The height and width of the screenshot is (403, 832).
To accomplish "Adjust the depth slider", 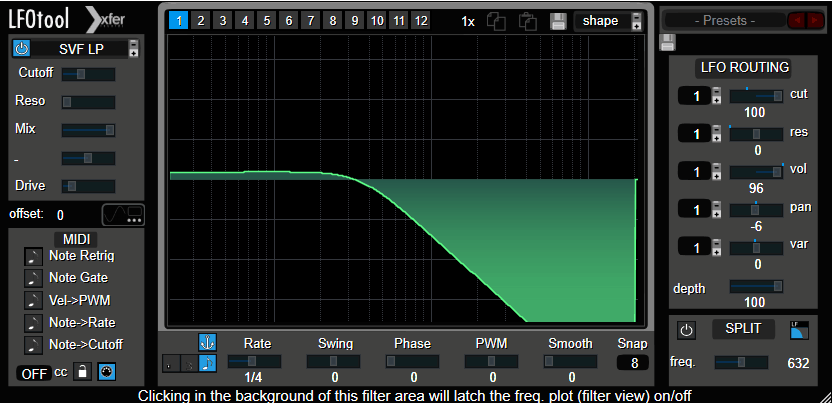I will 757,286.
